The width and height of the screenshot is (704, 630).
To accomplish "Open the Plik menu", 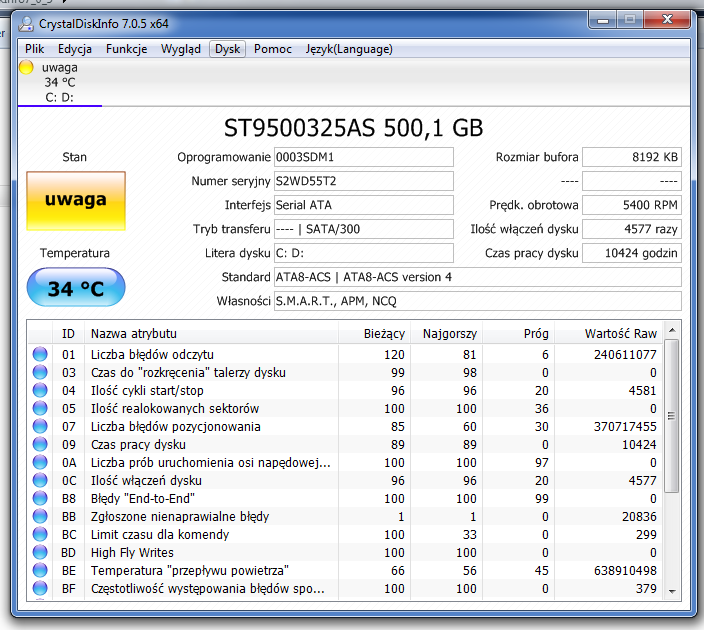I will [35, 49].
